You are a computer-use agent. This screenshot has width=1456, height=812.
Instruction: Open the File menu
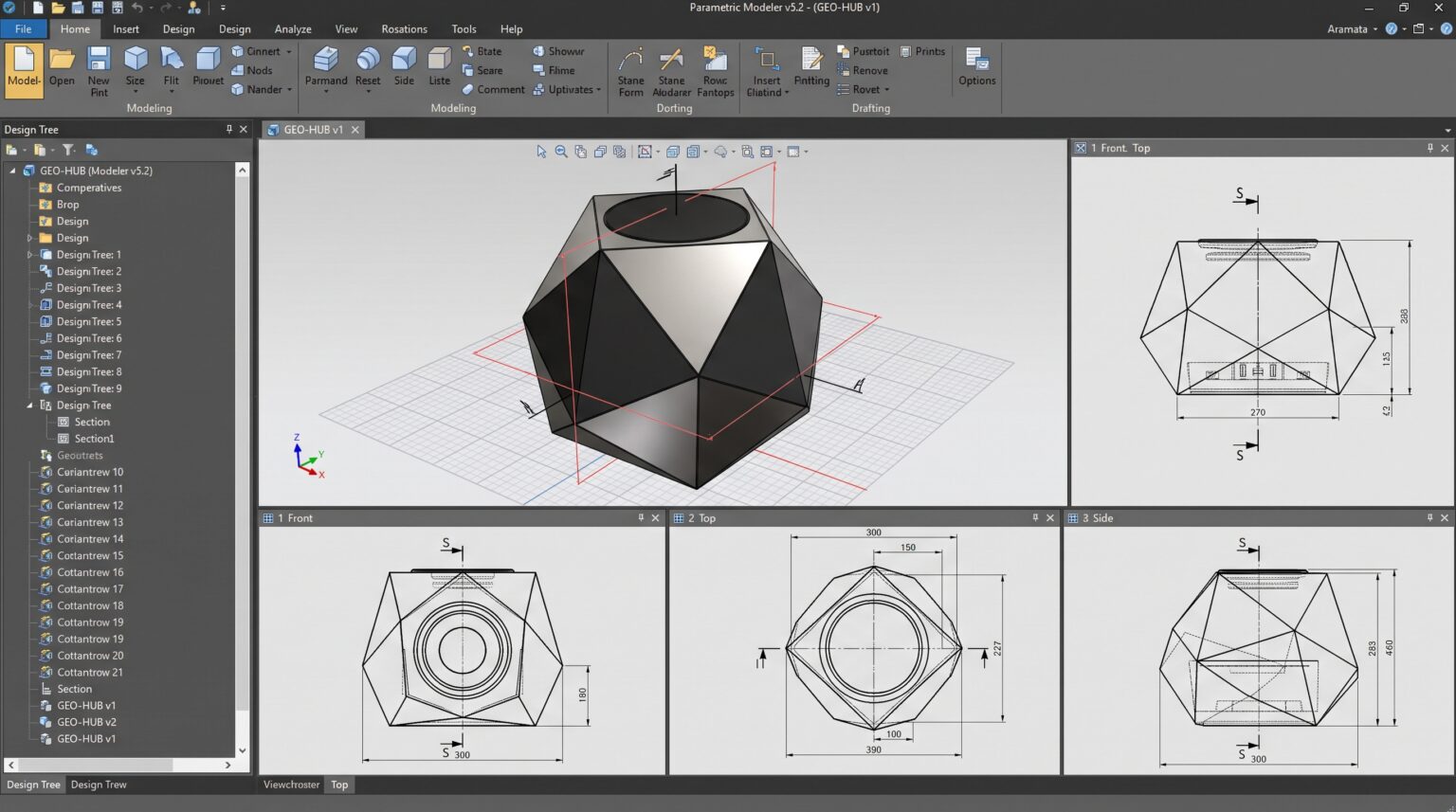[x=23, y=28]
